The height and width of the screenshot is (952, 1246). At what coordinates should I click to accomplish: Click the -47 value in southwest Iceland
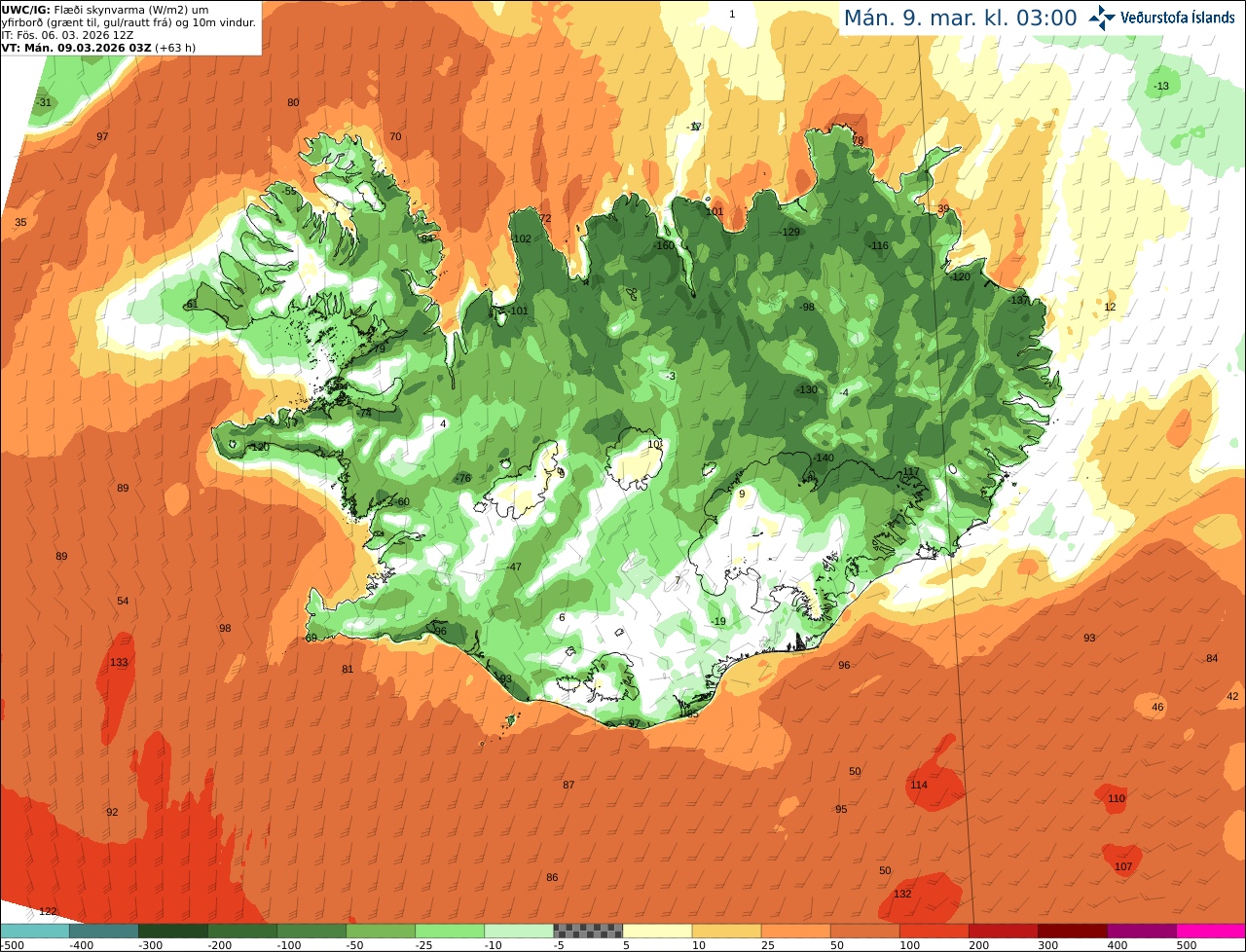pyautogui.click(x=514, y=567)
